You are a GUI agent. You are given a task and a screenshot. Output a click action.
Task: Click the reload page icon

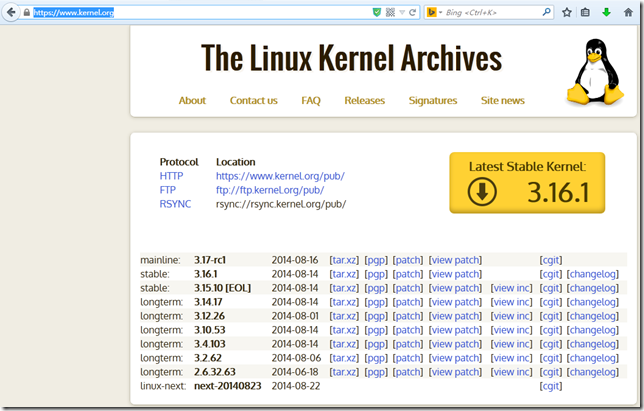[412, 12]
